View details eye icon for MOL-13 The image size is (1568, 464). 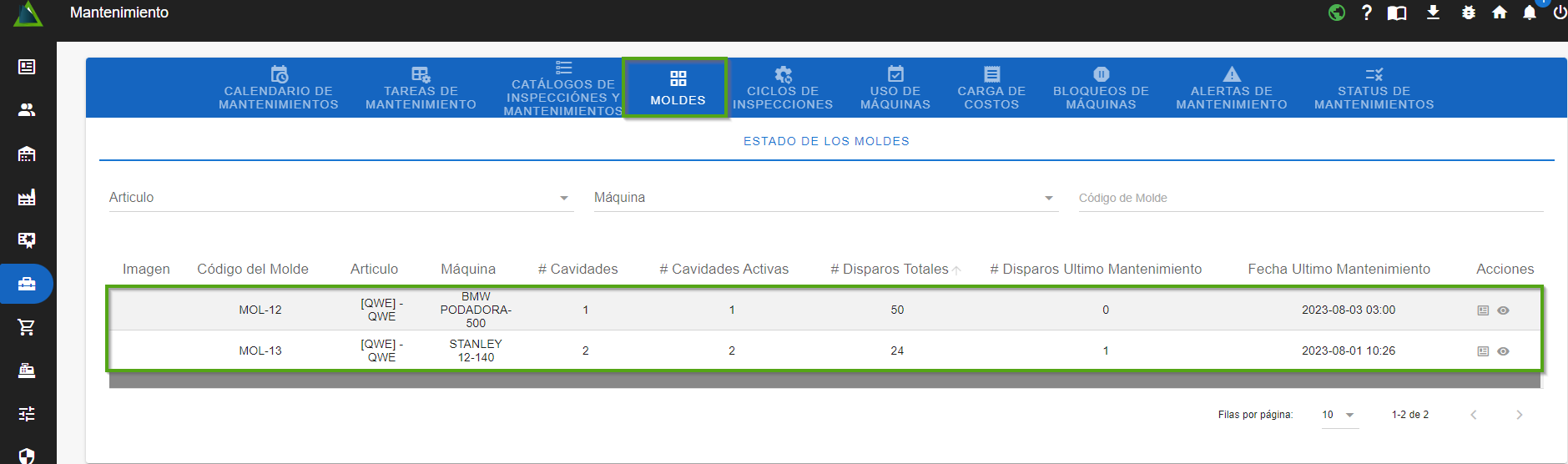pyautogui.click(x=1503, y=351)
